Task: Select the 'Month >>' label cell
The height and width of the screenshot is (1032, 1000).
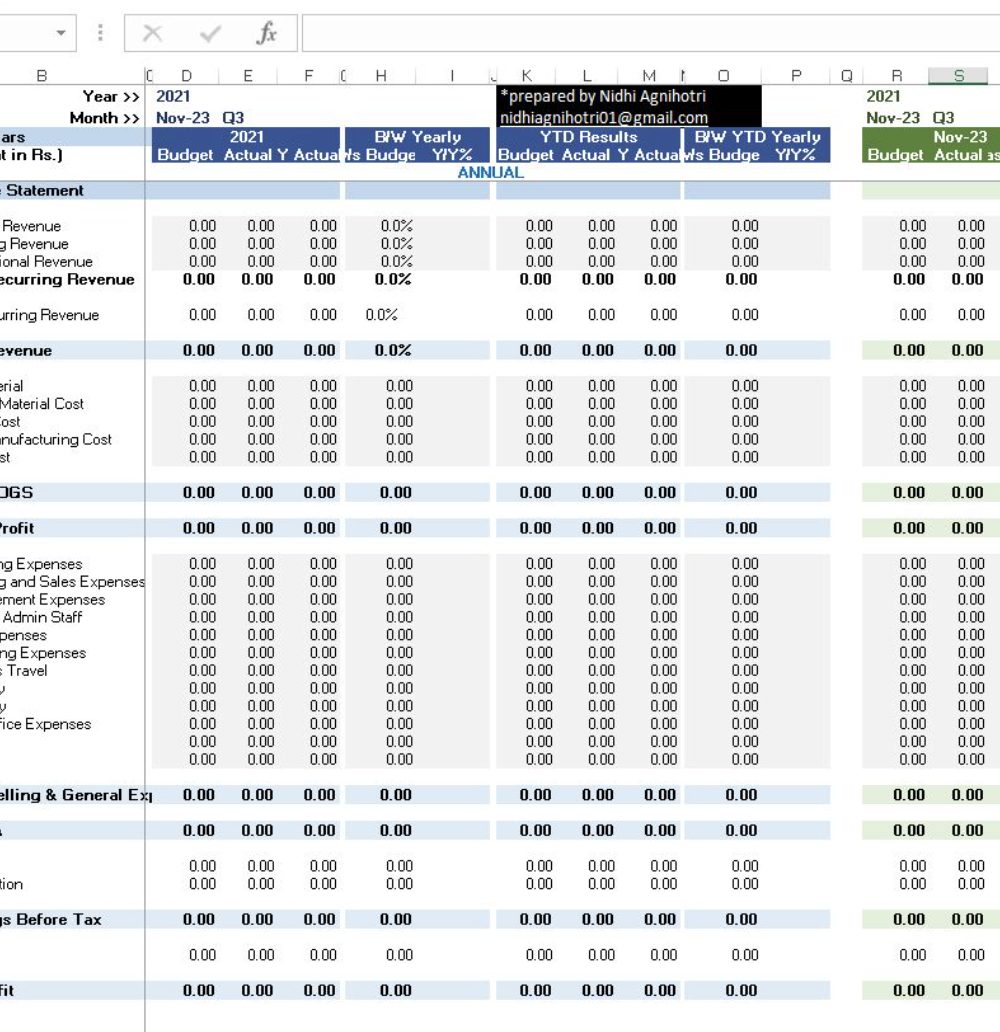Action: (105, 118)
